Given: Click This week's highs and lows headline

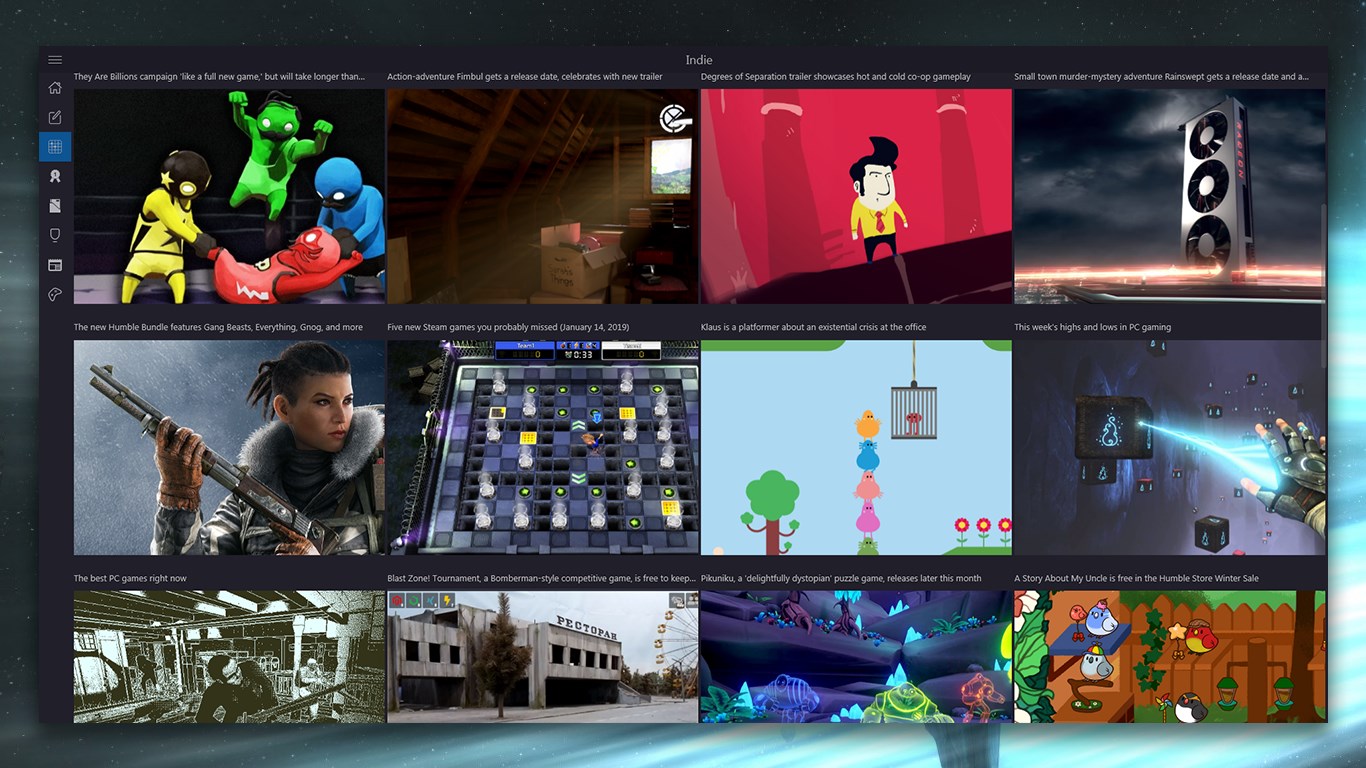Looking at the screenshot, I should click(1092, 327).
